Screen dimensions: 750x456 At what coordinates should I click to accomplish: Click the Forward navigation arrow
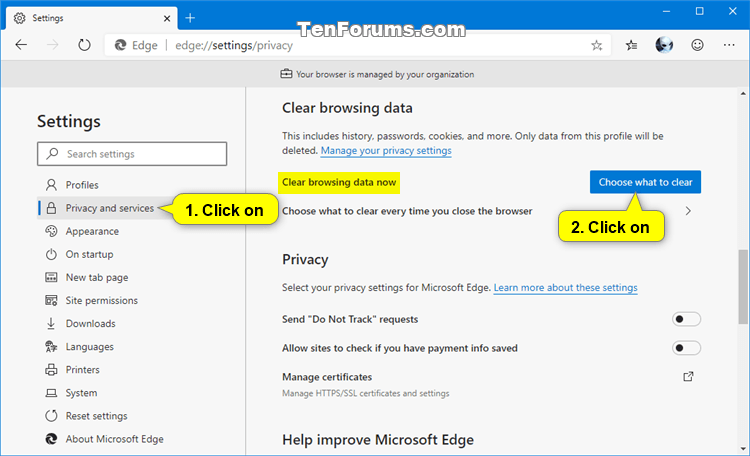click(53, 45)
